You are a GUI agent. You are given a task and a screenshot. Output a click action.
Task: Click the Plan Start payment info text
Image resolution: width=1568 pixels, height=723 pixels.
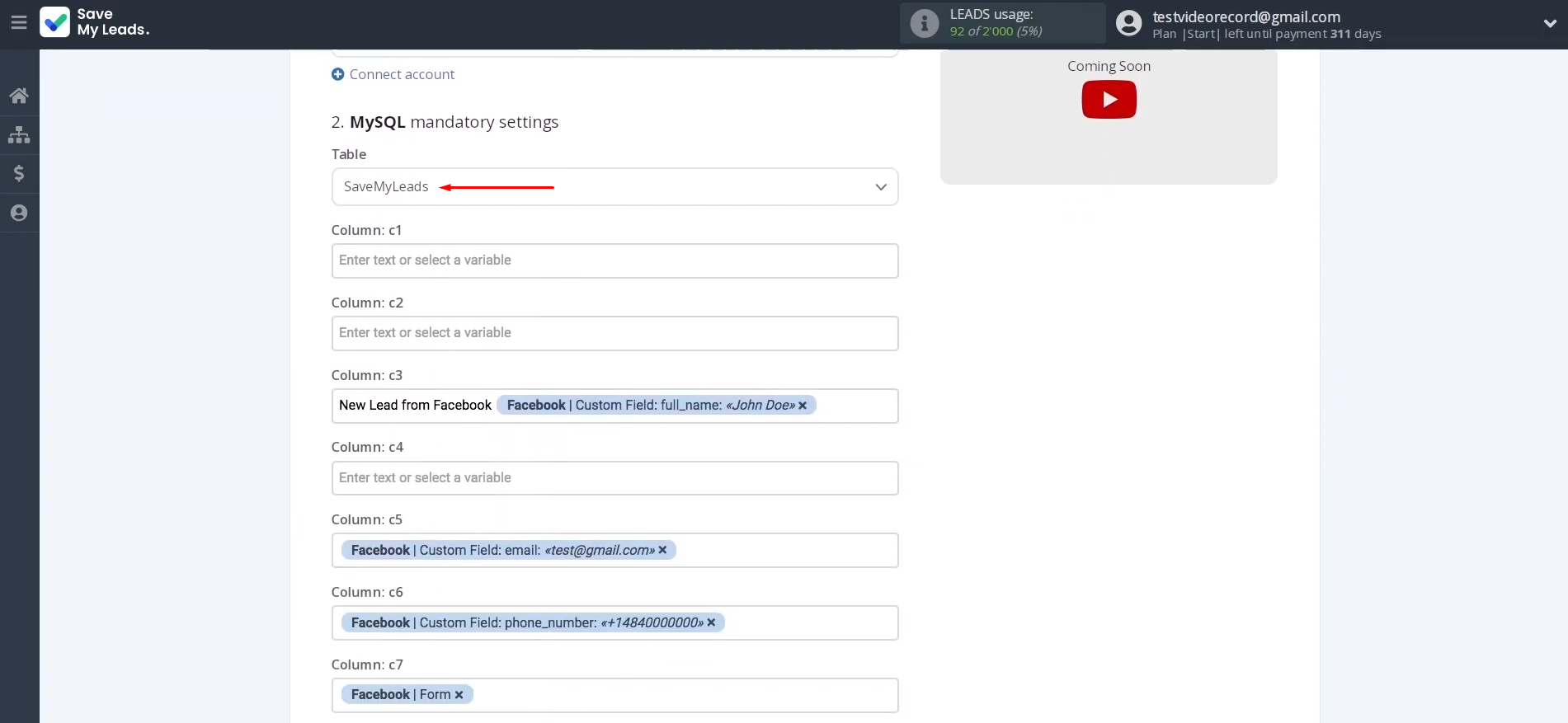(1266, 34)
